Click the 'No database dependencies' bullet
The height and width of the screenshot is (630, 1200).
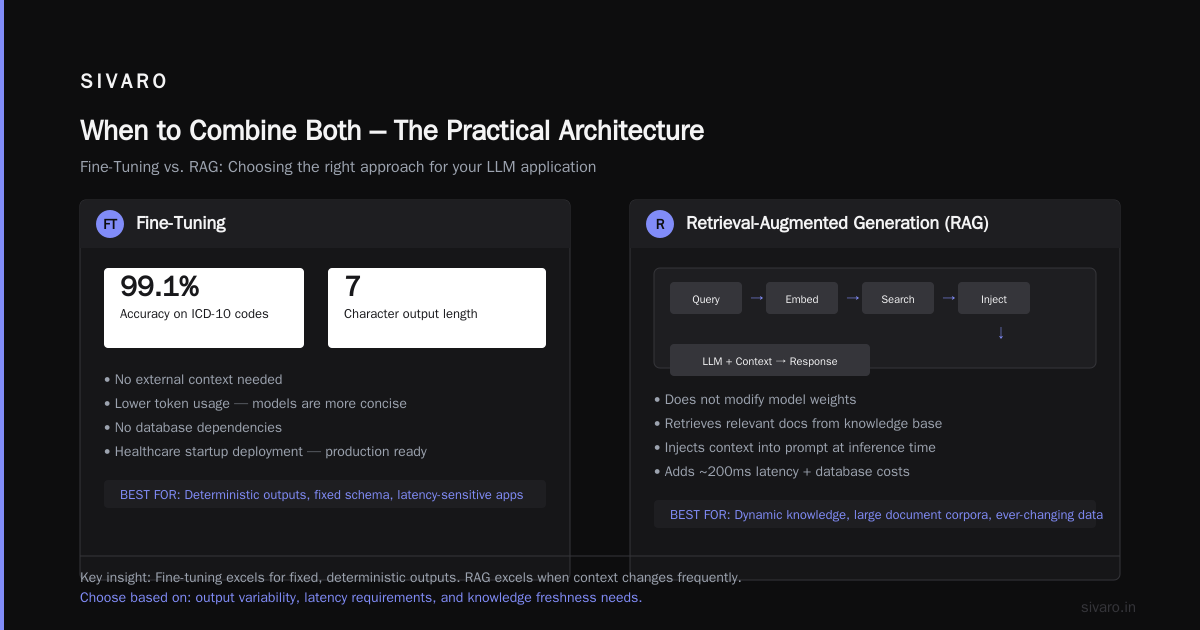click(193, 428)
